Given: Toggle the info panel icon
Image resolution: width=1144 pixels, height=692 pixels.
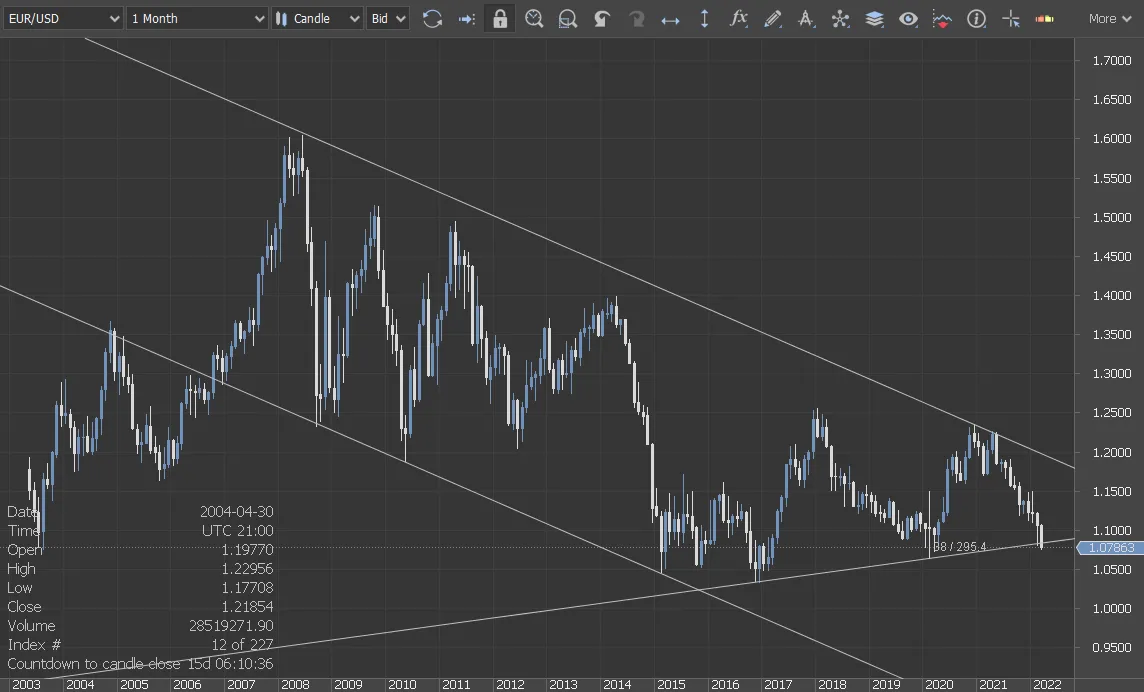Looking at the screenshot, I should tap(977, 18).
